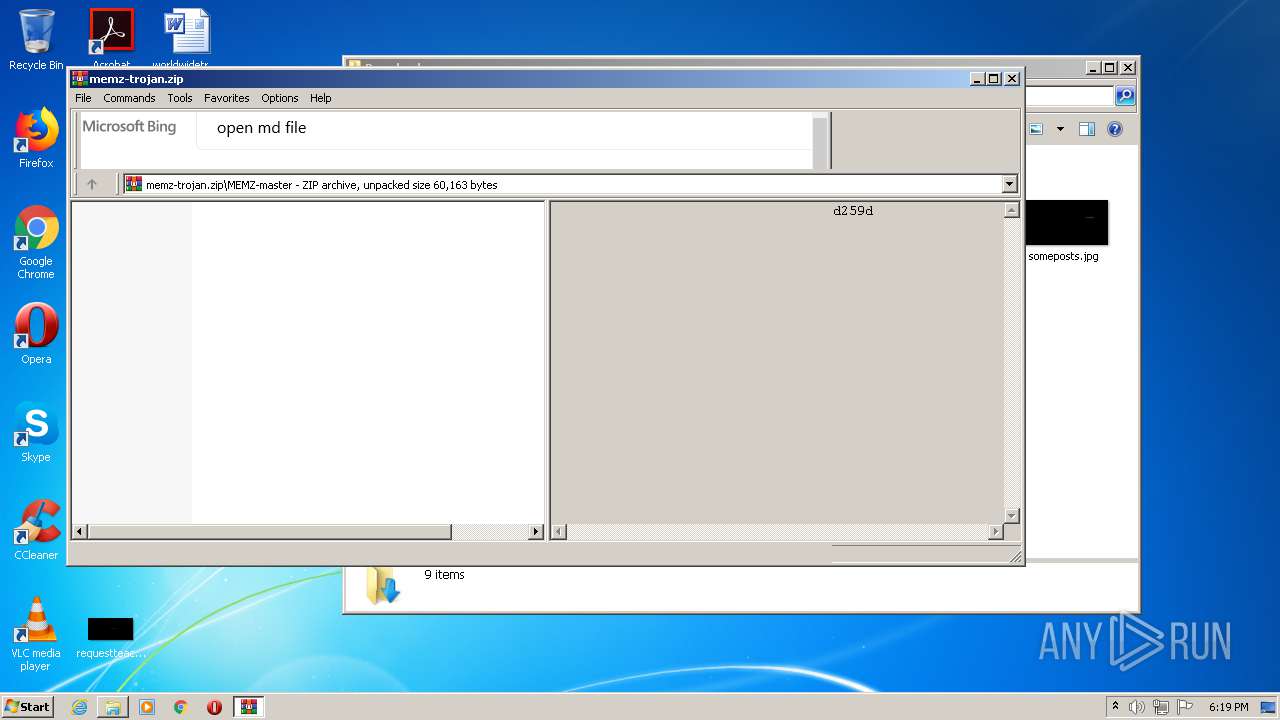Viewport: 1280px width, 720px height.
Task: Click the WinRAR archive icon in address bar
Action: 134,184
